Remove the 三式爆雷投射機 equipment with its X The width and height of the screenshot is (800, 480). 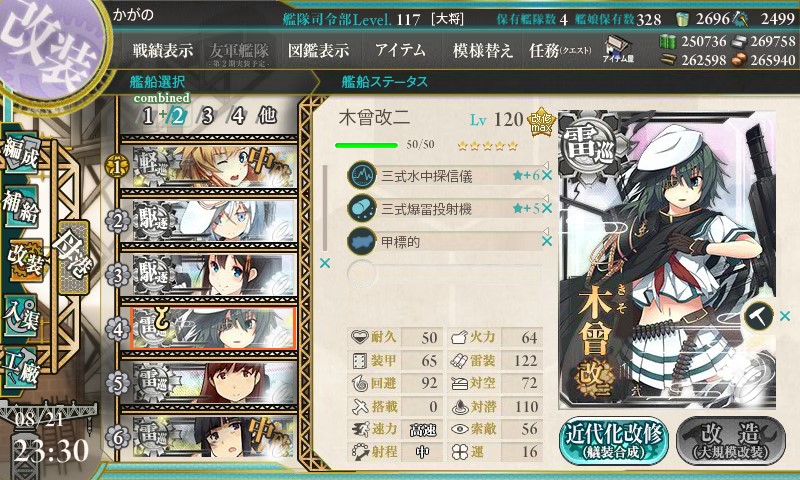tap(546, 208)
